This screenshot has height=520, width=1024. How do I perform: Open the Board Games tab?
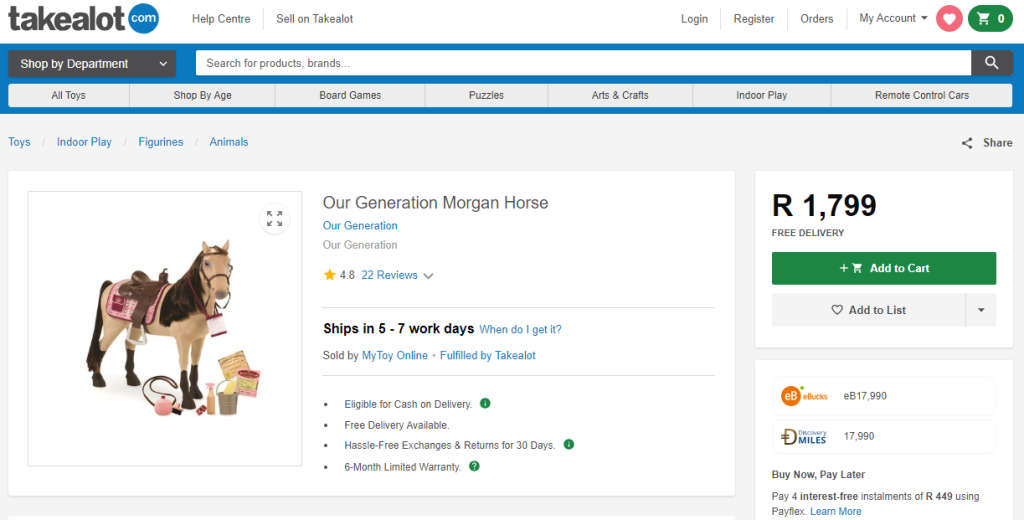(350, 95)
